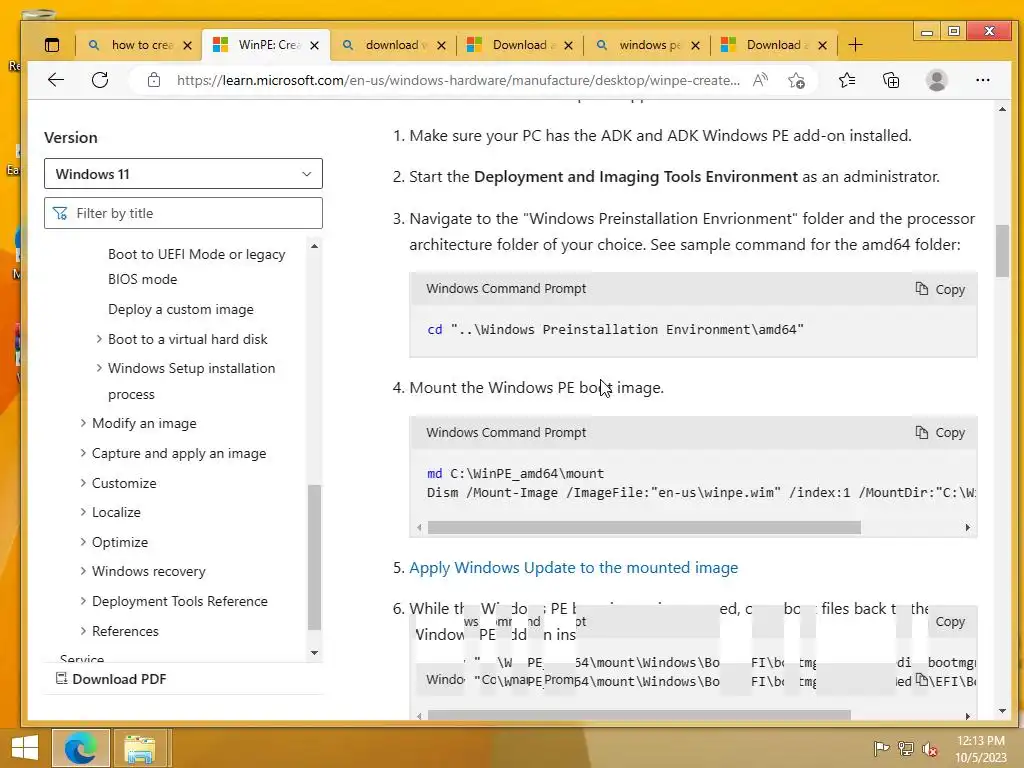
Task: Click the sidebar tree scrollbar thumb
Action: coord(314,557)
